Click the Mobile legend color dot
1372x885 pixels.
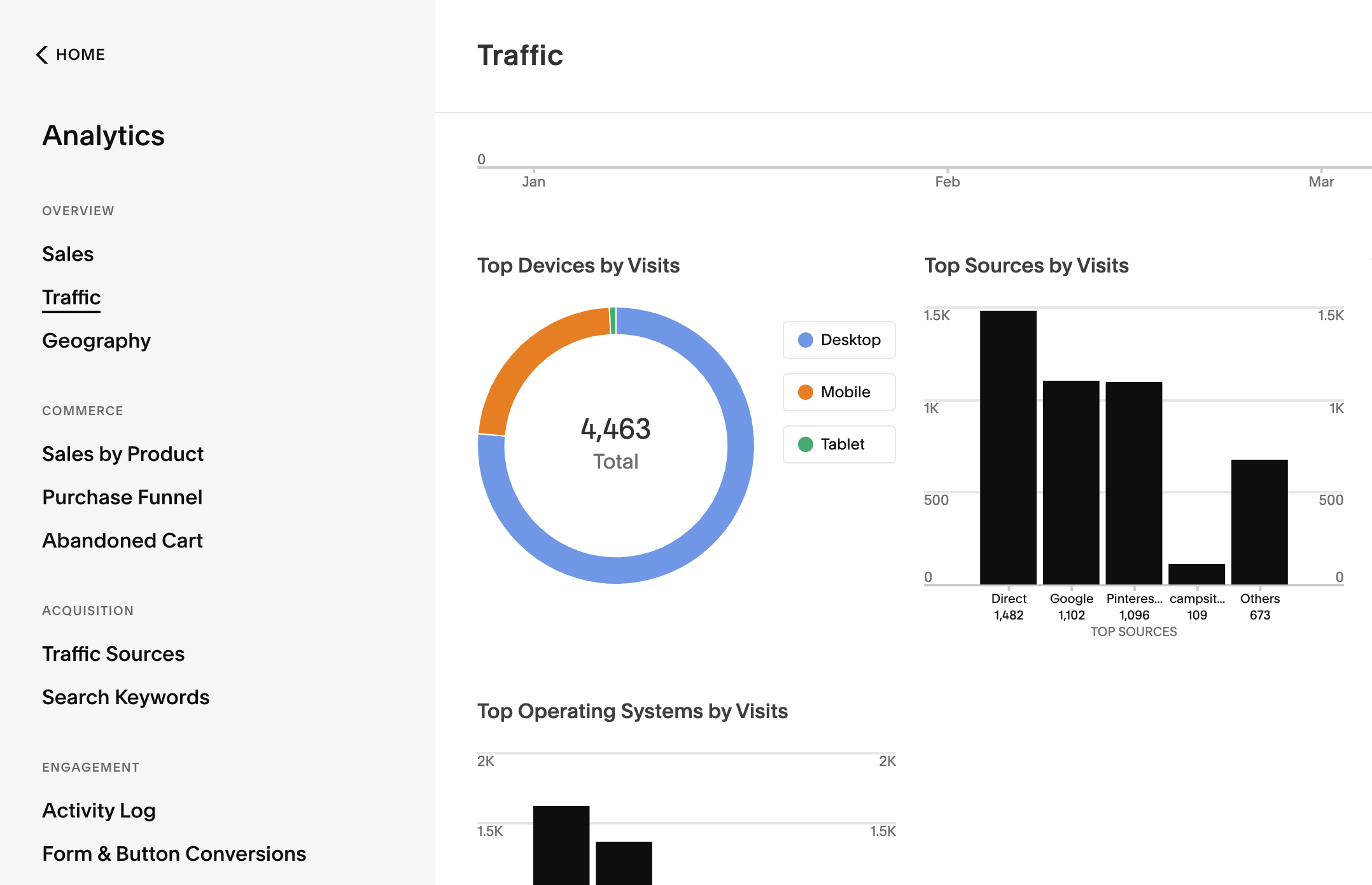click(806, 392)
